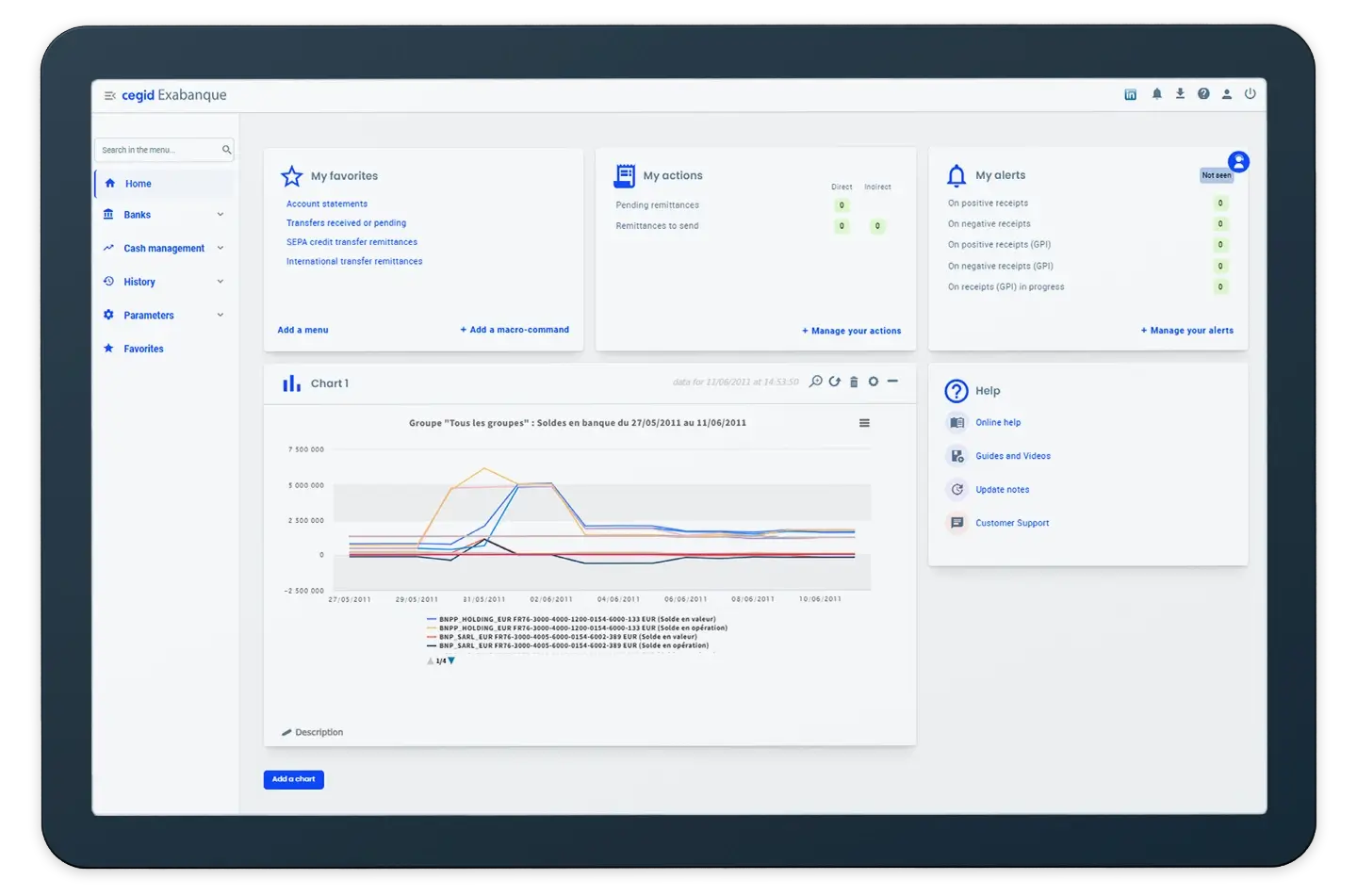The width and height of the screenshot is (1357, 896).
Task: Expand the Cash management section
Action: (164, 249)
